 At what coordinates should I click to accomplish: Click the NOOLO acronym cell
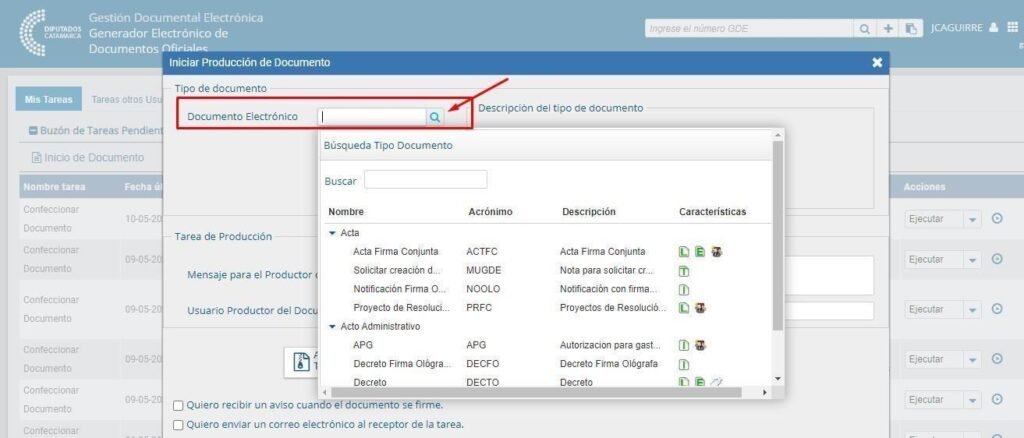pyautogui.click(x=482, y=289)
